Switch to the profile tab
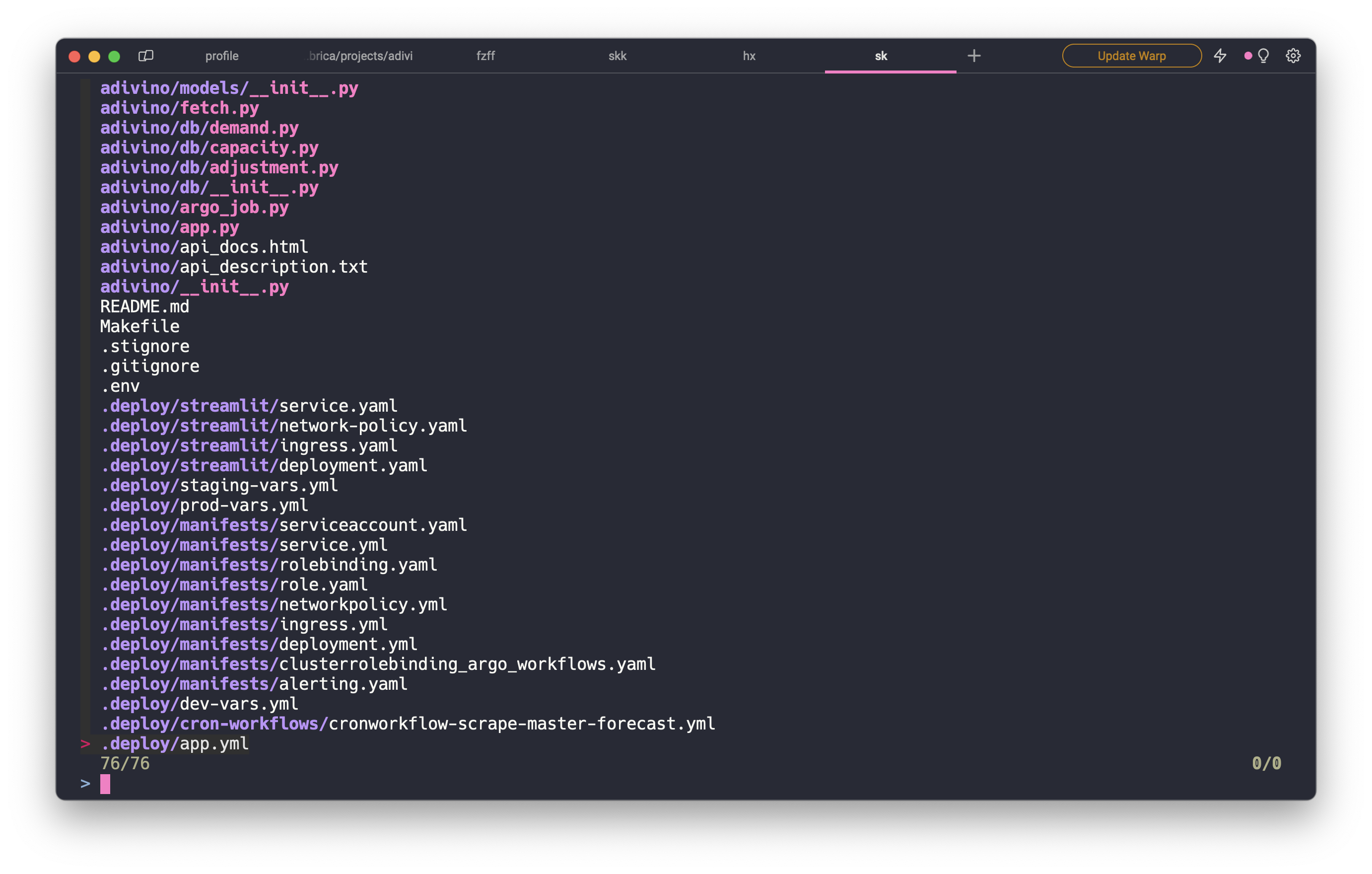Viewport: 1372px width, 874px height. (222, 56)
